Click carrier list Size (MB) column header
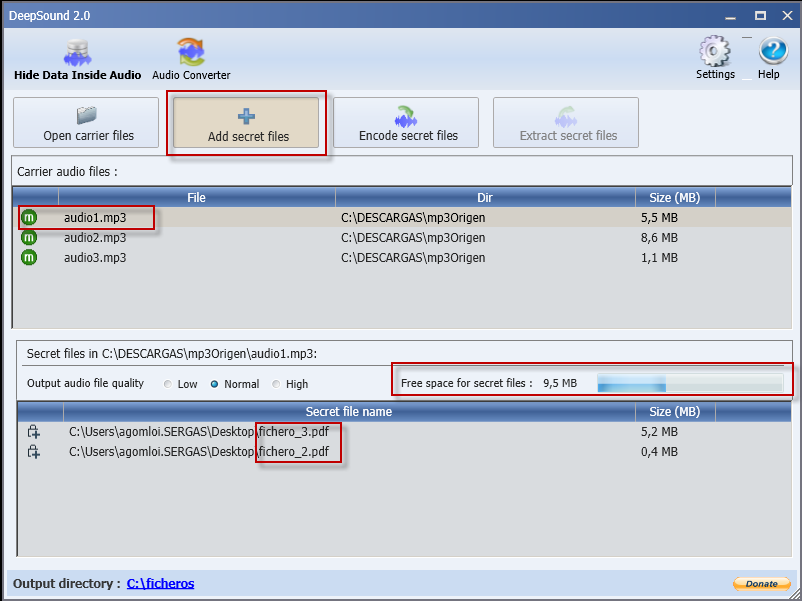Screen dimensions: 802x601 pyautogui.click(x=675, y=197)
